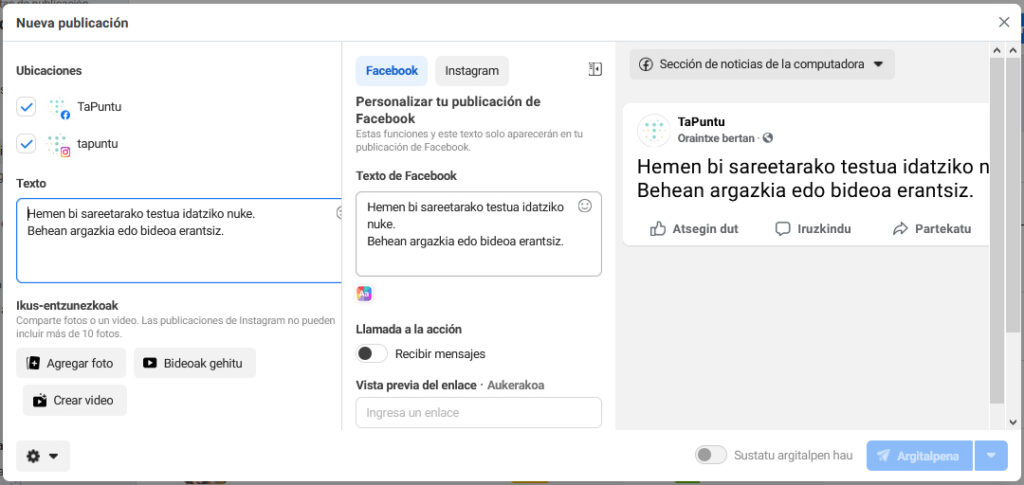Click the Iruzkindu comment bubble icon
1024x485 pixels.
782,228
